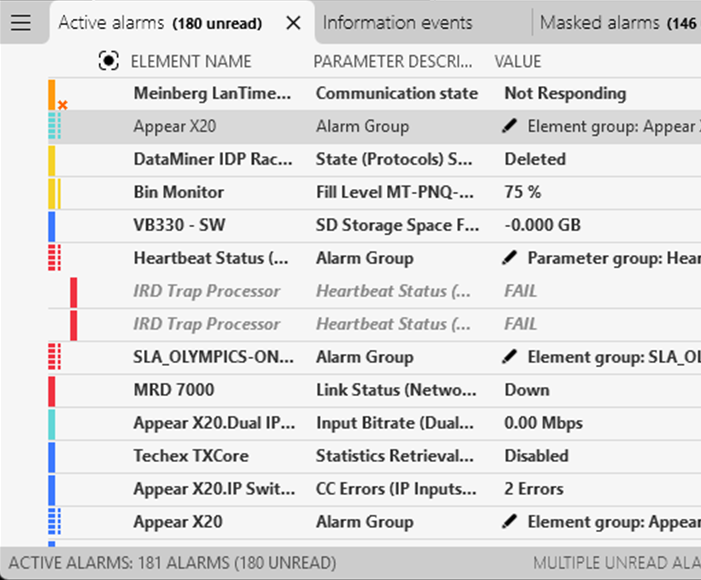
Task: Expand the SLA_OLYMPICS-ON alarm group
Action: [x=55, y=357]
